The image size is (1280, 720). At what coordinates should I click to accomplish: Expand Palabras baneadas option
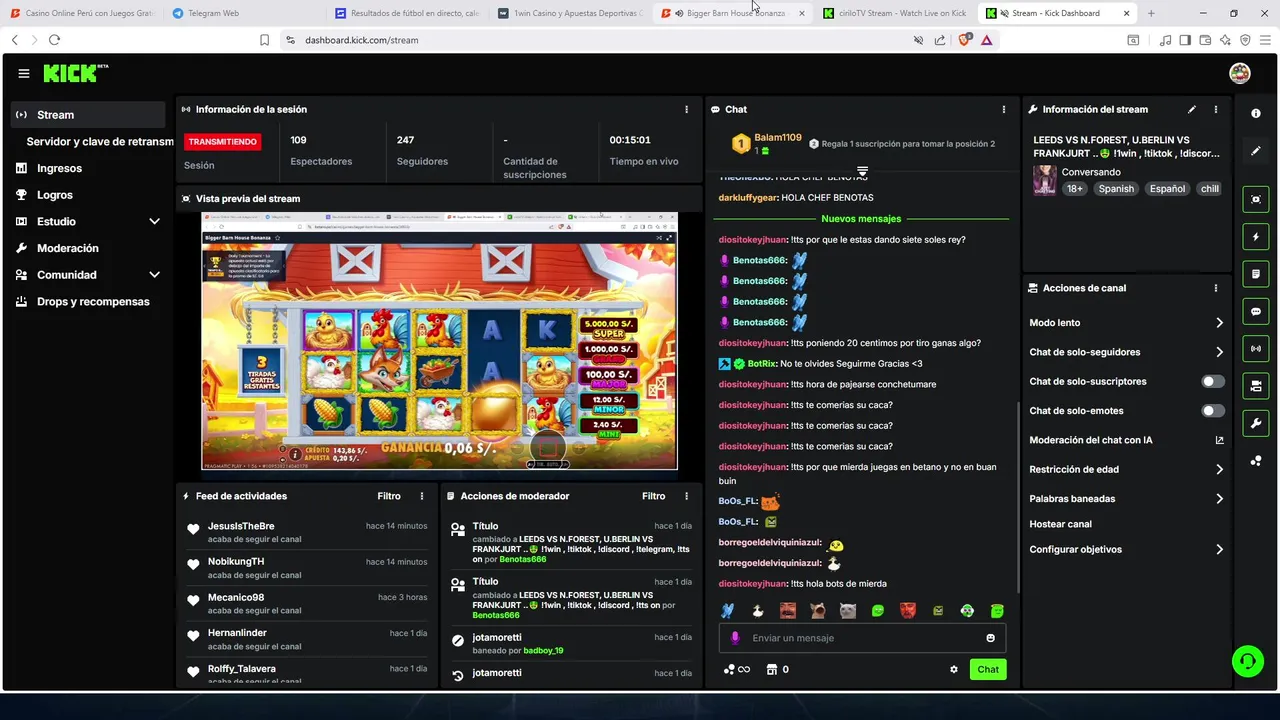click(x=1126, y=498)
